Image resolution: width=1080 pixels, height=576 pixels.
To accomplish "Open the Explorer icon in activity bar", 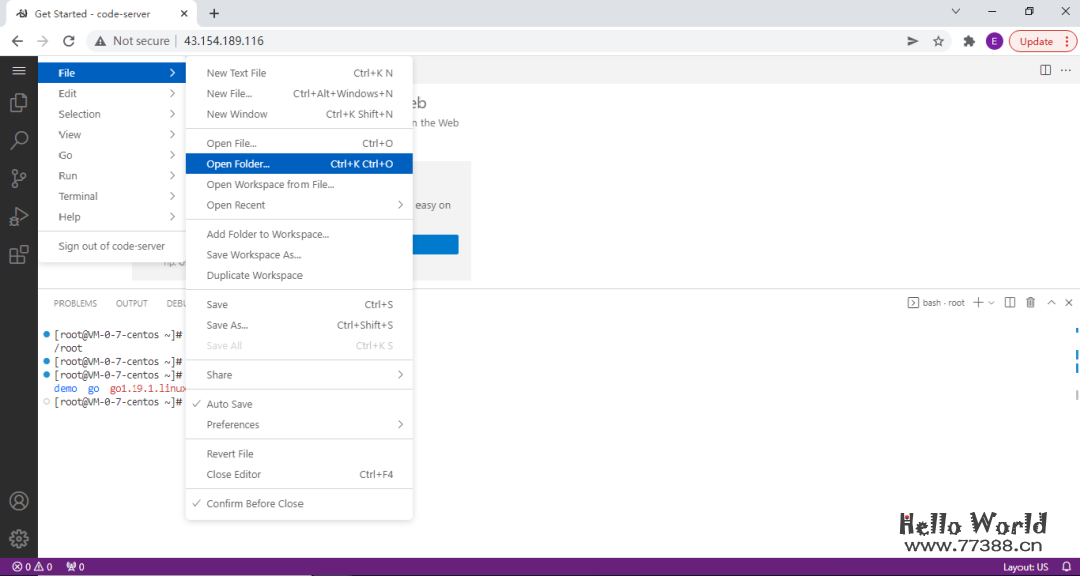I will pyautogui.click(x=18, y=103).
